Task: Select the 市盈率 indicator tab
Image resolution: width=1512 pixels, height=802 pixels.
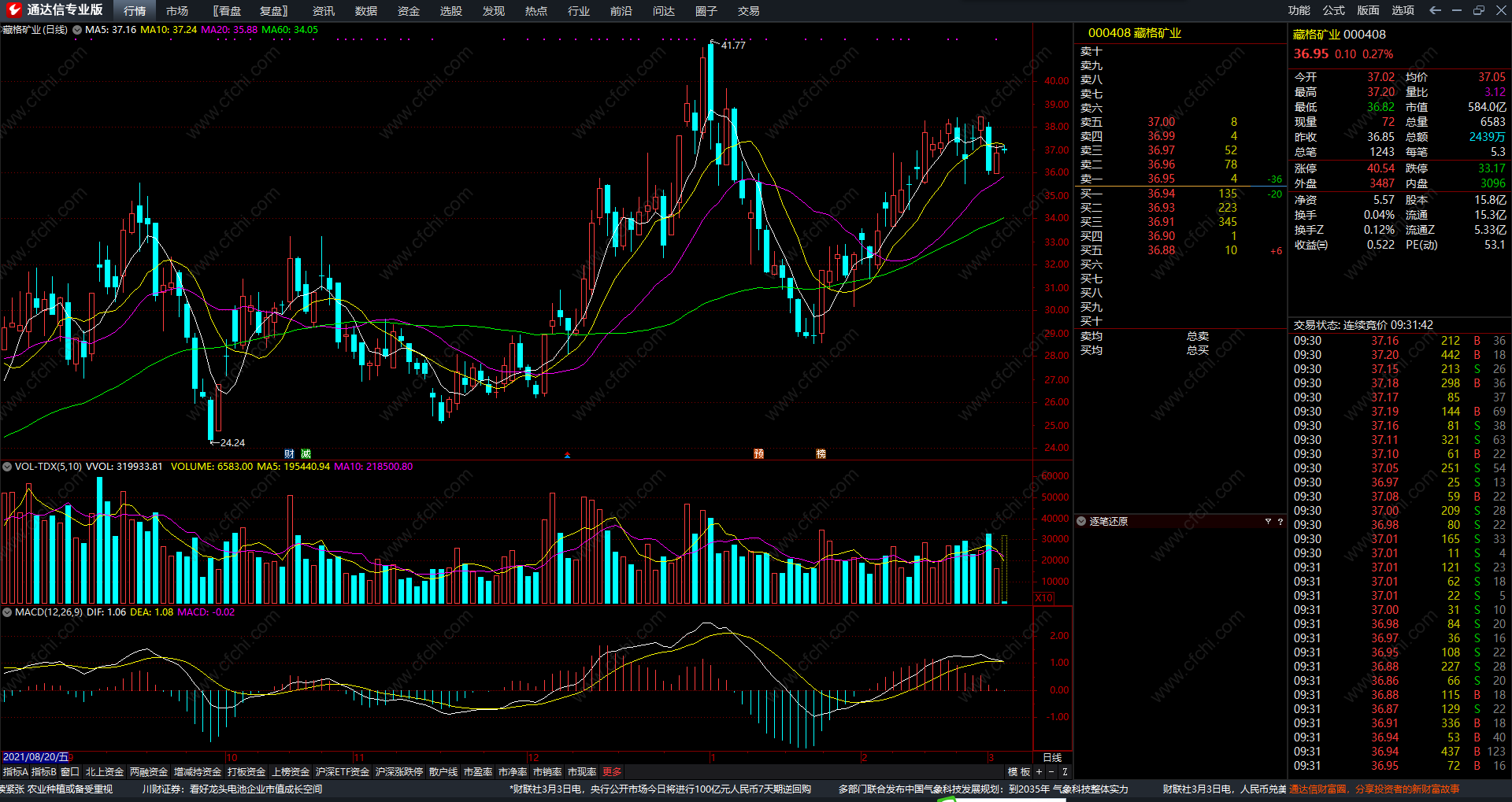Action: (x=478, y=772)
